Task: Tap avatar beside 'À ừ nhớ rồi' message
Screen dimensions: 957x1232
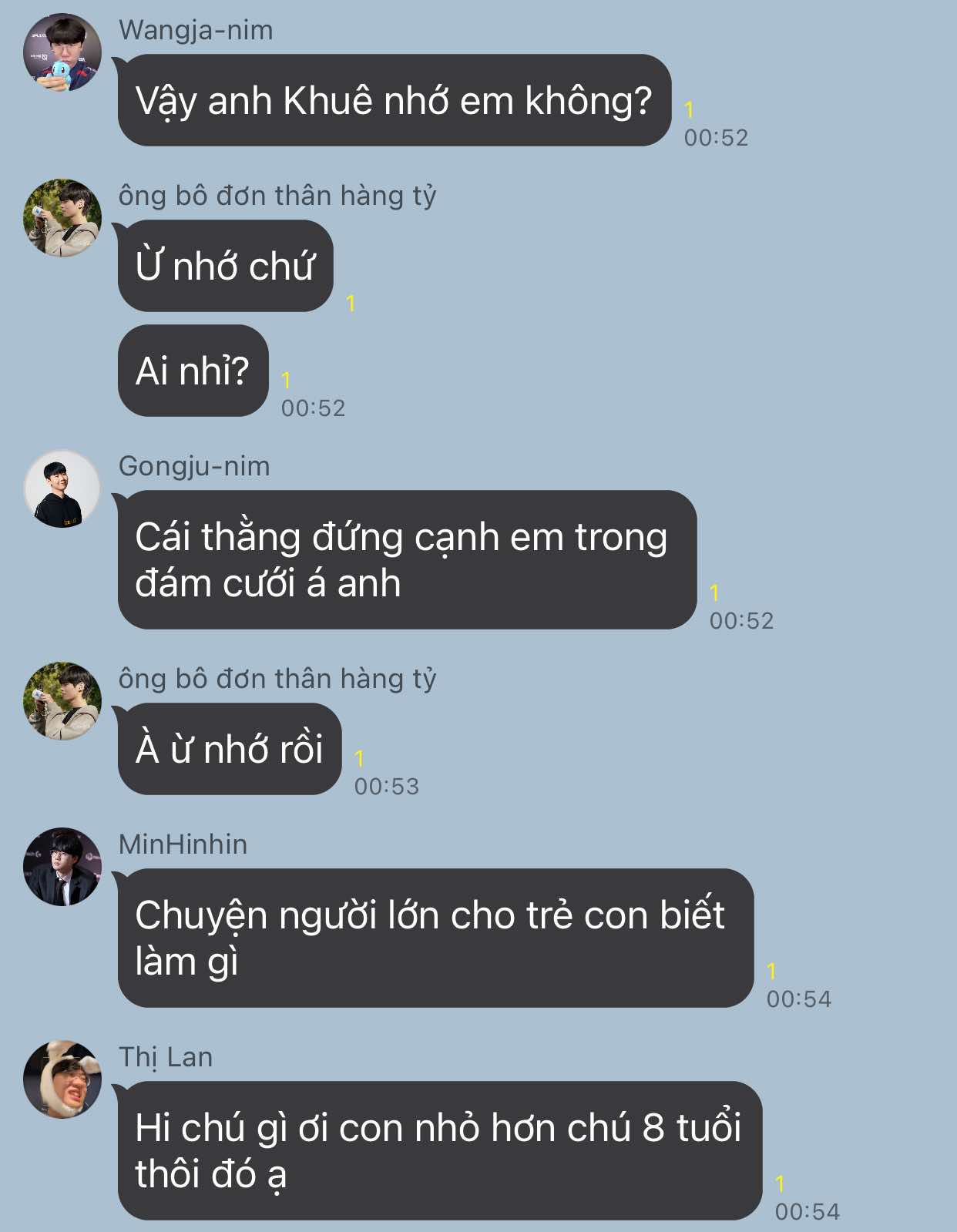Action: [62, 700]
